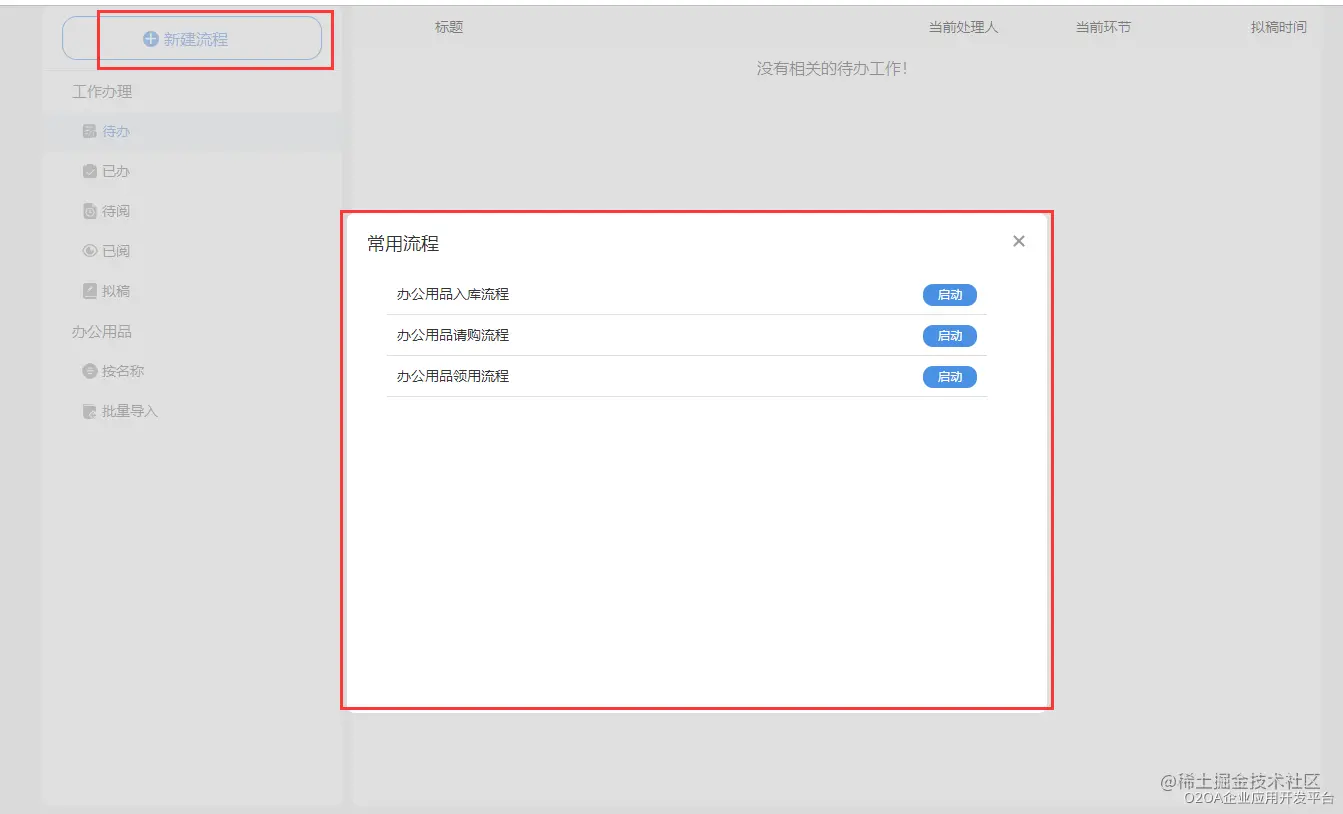Click the 批量导入 import icon
This screenshot has width=1343, height=814.
(x=90, y=411)
